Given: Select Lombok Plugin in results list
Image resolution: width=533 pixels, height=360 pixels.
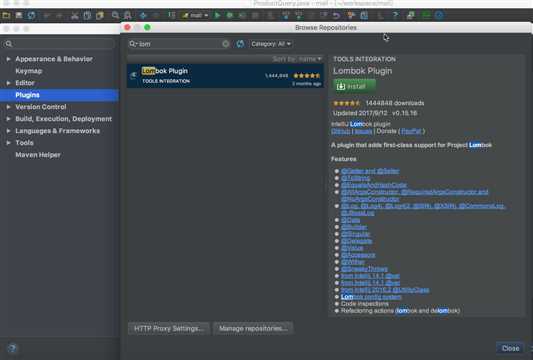Looking at the screenshot, I should click(x=225, y=76).
